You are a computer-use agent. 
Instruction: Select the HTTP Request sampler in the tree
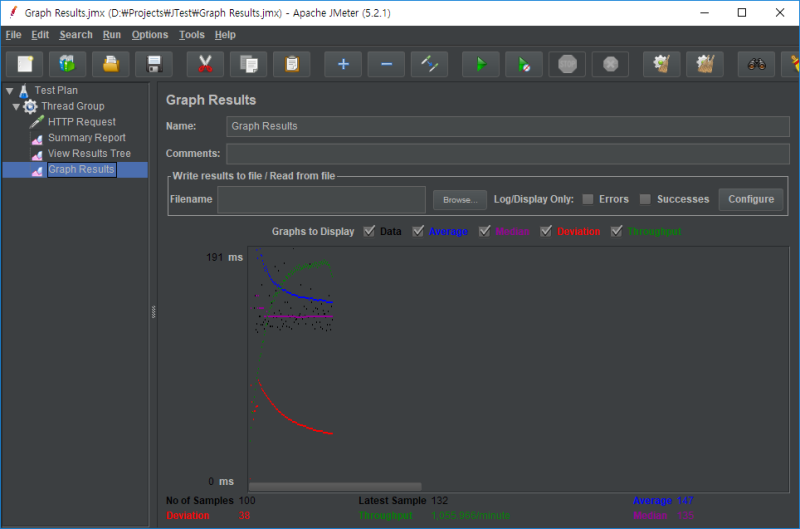point(82,122)
